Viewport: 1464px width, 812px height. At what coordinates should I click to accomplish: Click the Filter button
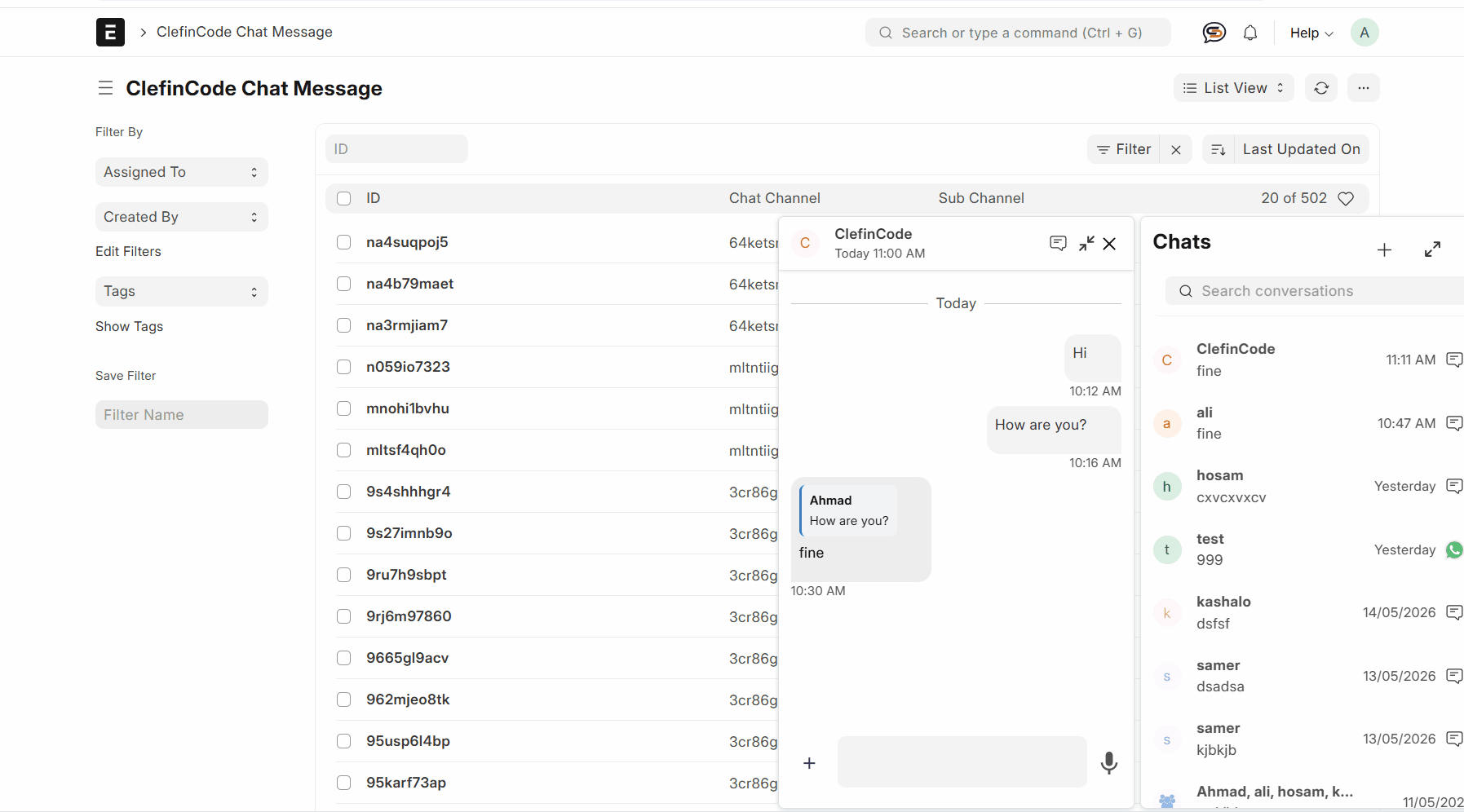point(1124,149)
